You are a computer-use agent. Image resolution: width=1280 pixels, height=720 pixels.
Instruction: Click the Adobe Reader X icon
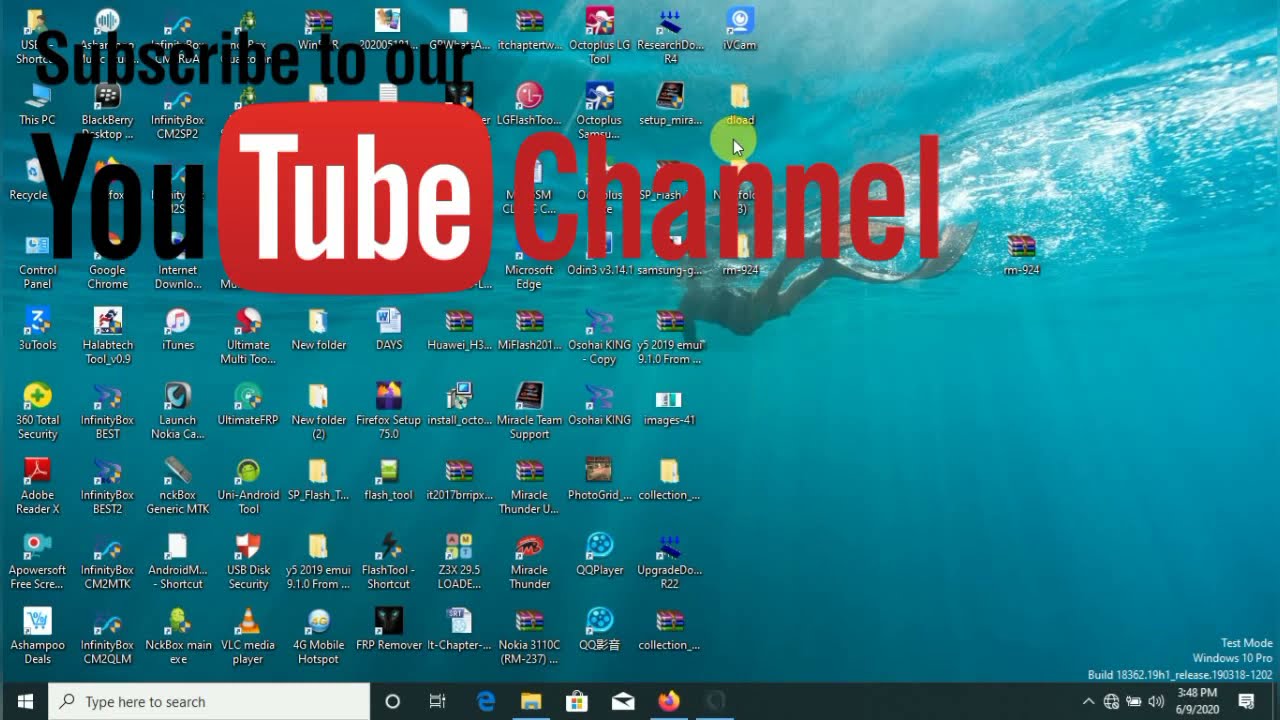tap(37, 486)
